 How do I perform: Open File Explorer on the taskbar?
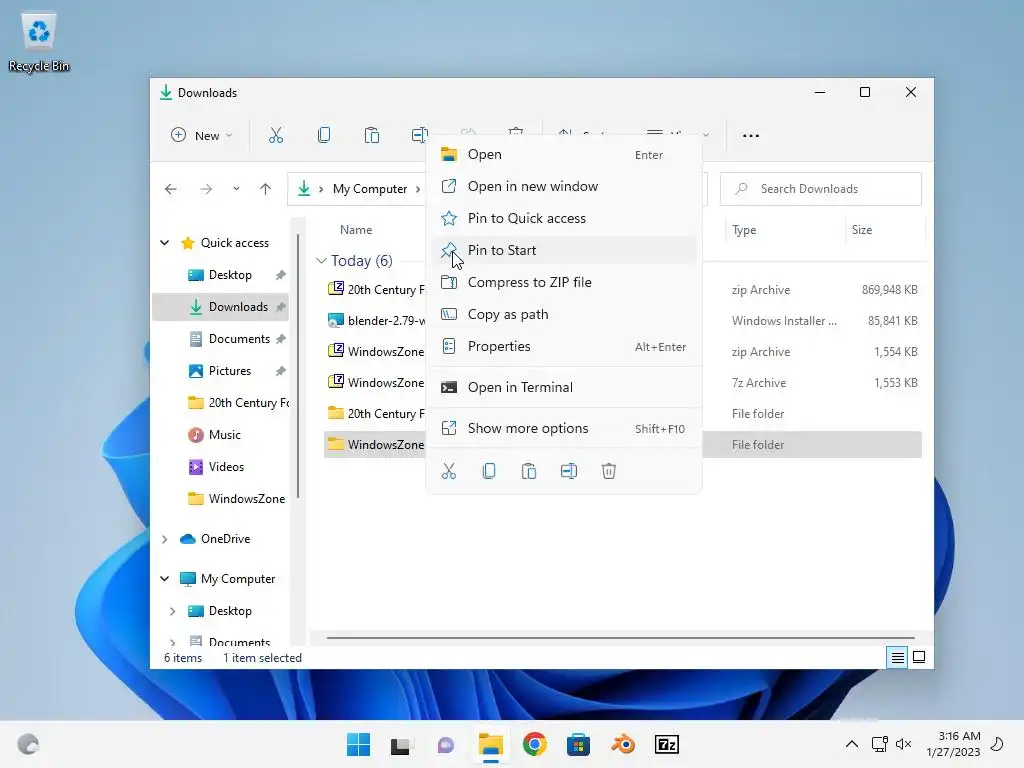490,744
